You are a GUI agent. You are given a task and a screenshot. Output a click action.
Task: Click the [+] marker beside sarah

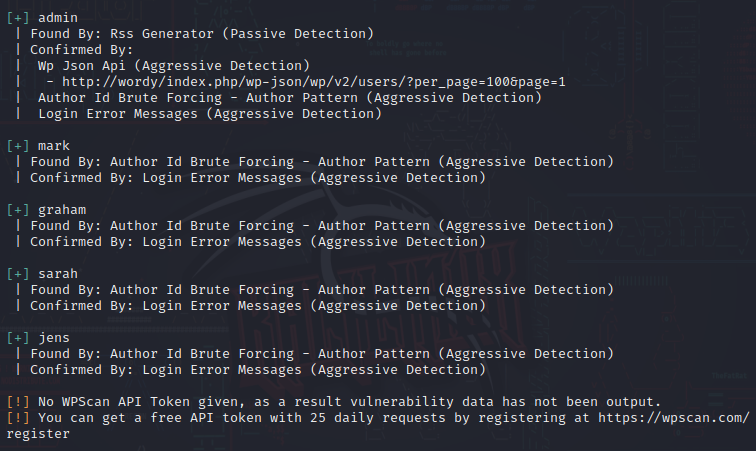coord(18,274)
